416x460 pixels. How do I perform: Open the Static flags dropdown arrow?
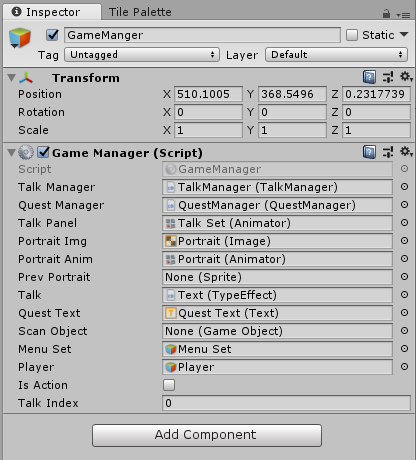(x=404, y=35)
